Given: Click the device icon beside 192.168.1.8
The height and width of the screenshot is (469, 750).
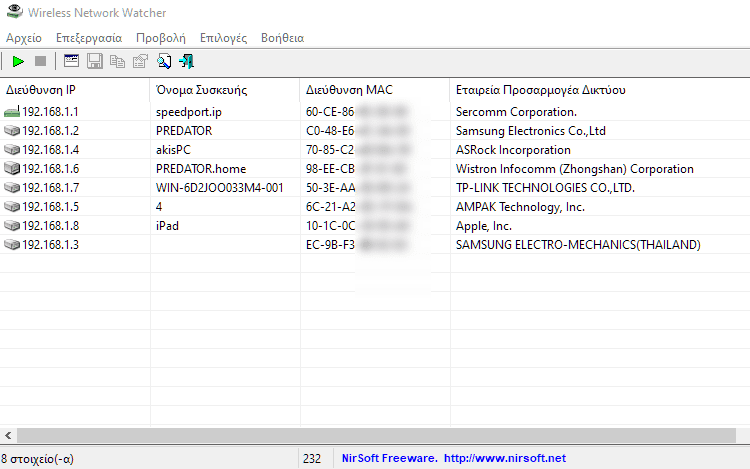Looking at the screenshot, I should [12, 225].
